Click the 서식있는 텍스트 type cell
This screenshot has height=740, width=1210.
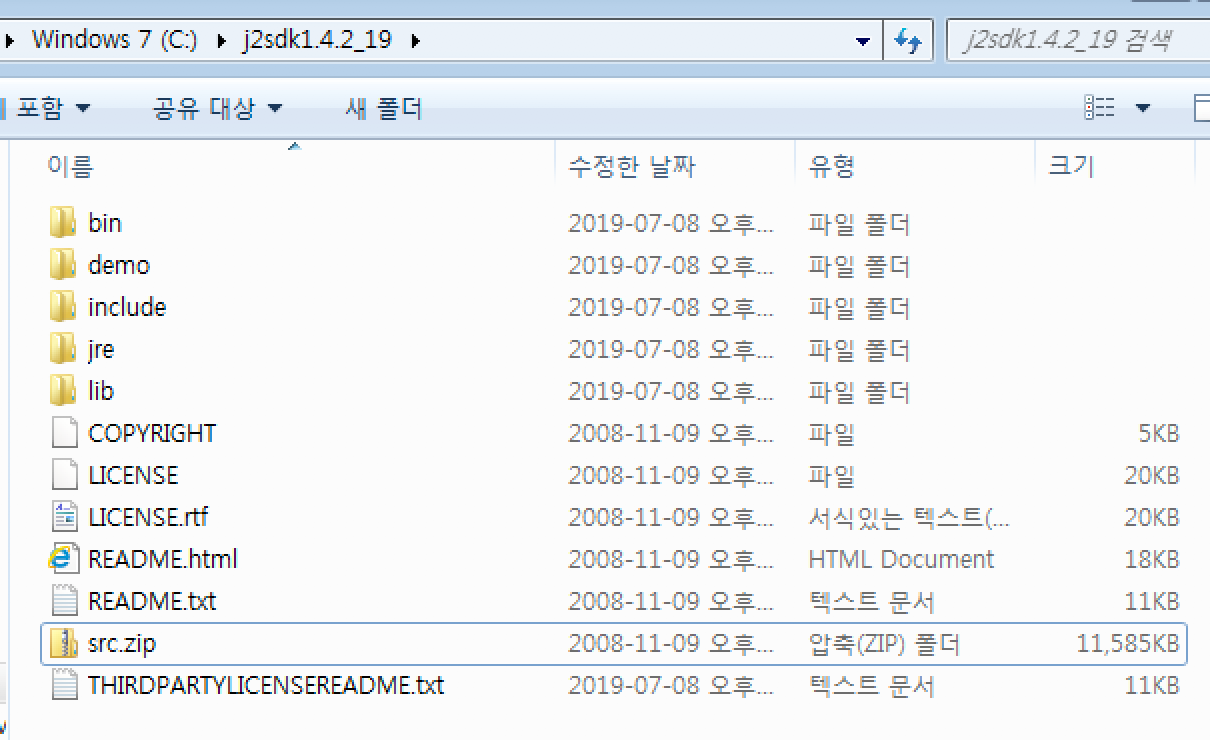point(909,517)
